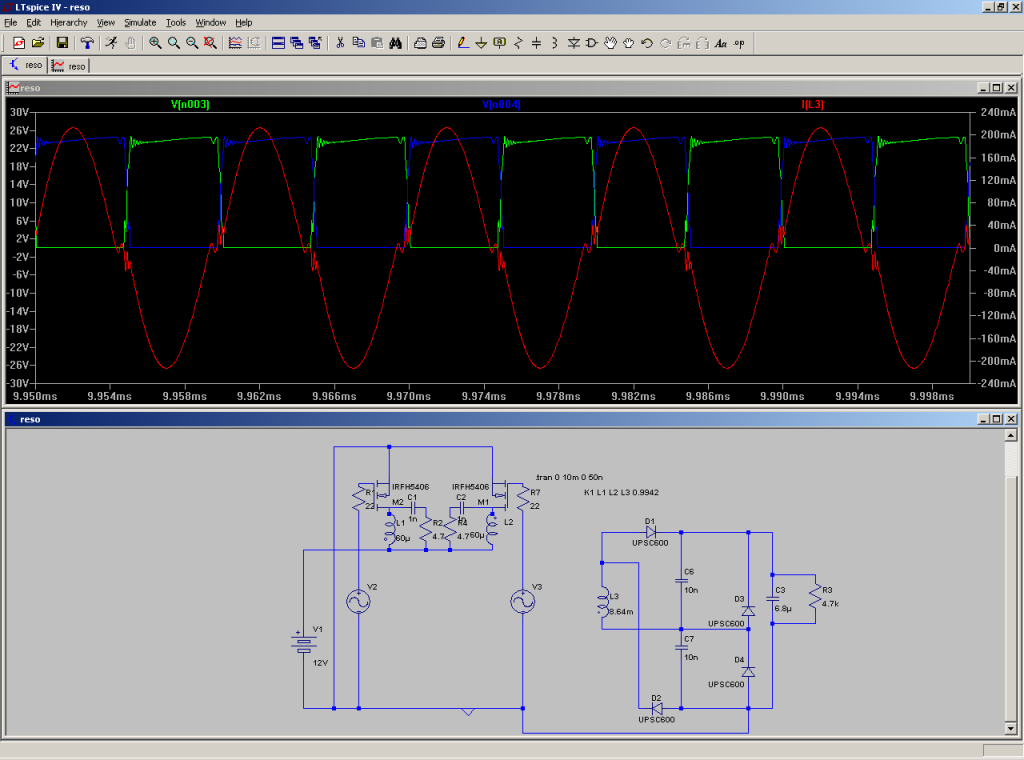Viewport: 1024px width, 760px height.
Task: Click the Run simulation icon
Action: (112, 43)
